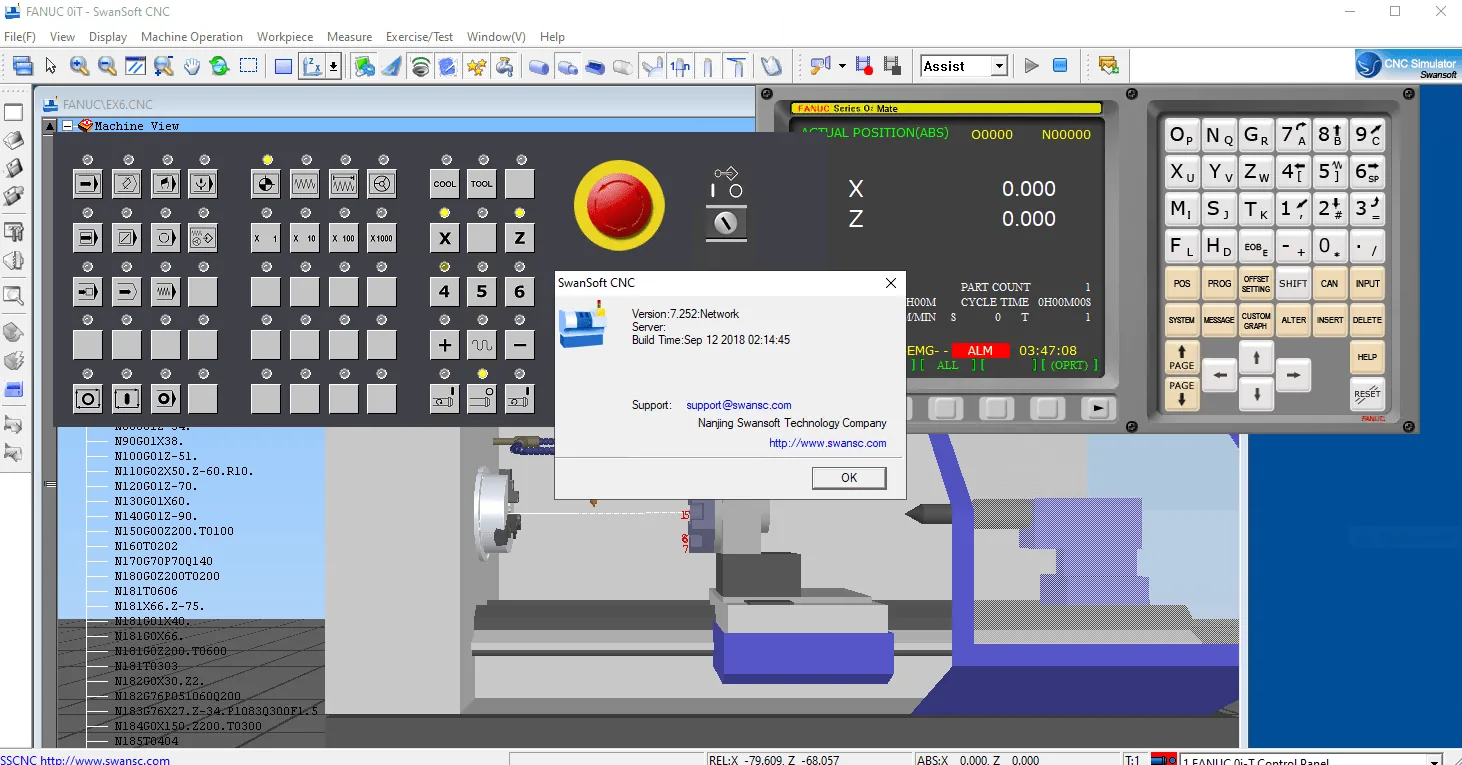Click the support@swansc.com email link
Screen dimensions: 1462x765
[739, 405]
